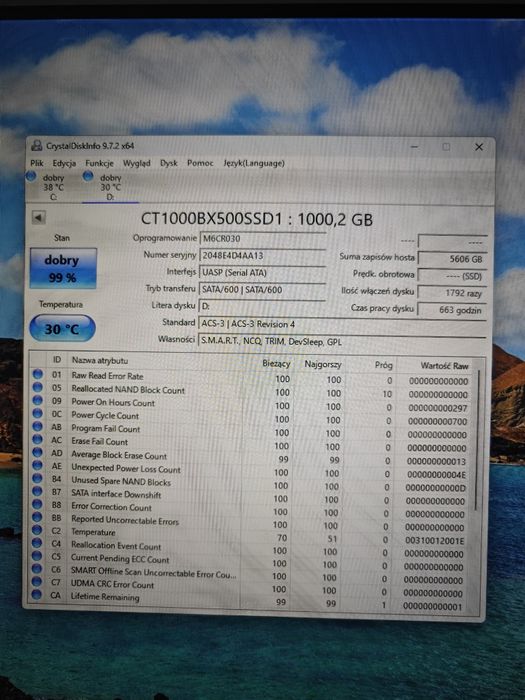This screenshot has height=700, width=525.
Task: Click status icon for the Temperature attribute
Action: click(37, 530)
